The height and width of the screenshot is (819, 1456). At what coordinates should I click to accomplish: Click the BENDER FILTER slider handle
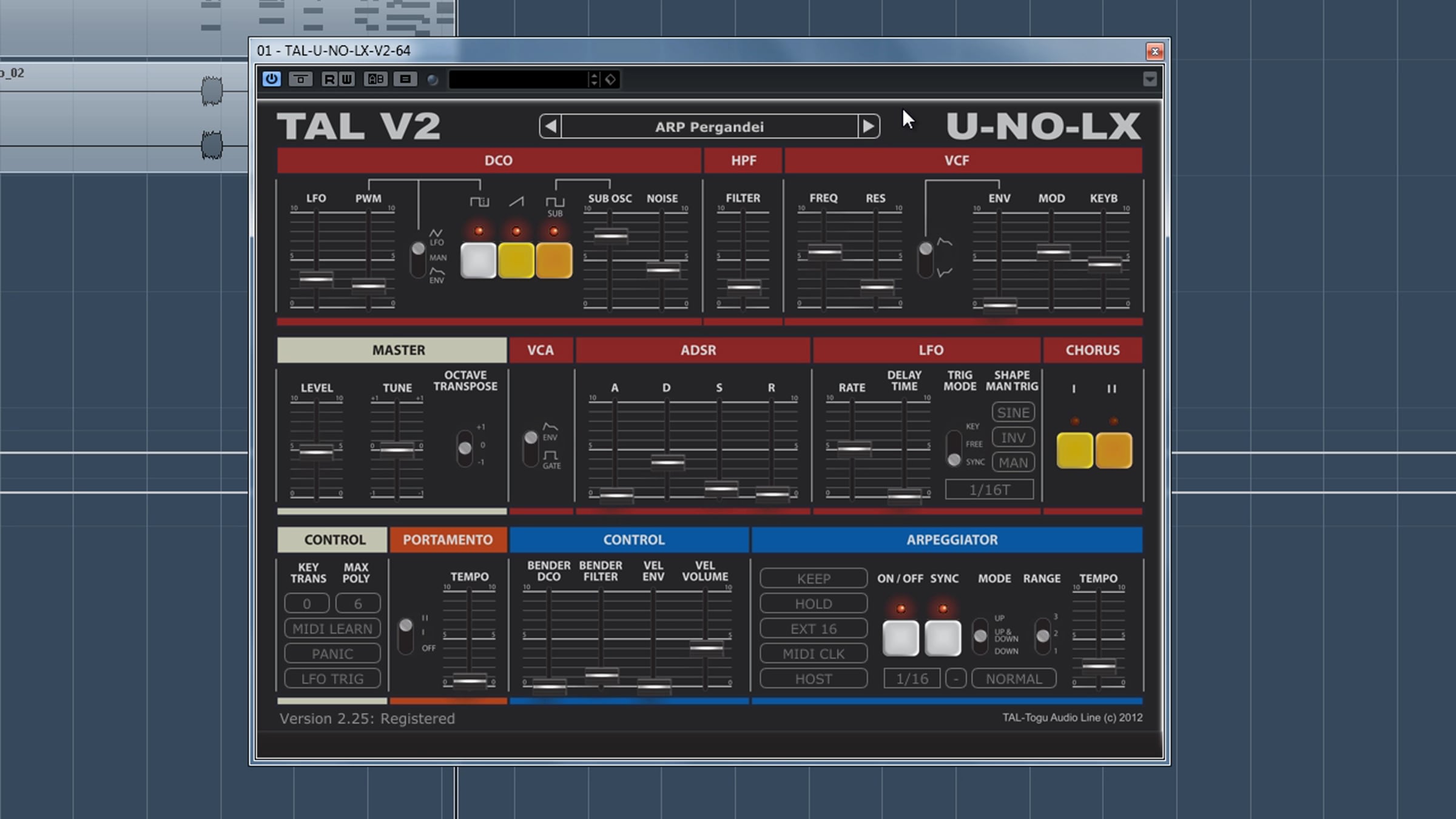(601, 674)
